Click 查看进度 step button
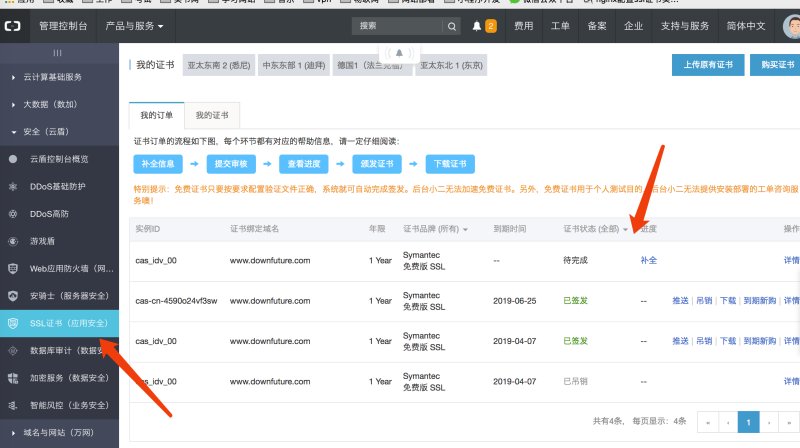The width and height of the screenshot is (800, 448). [304, 164]
